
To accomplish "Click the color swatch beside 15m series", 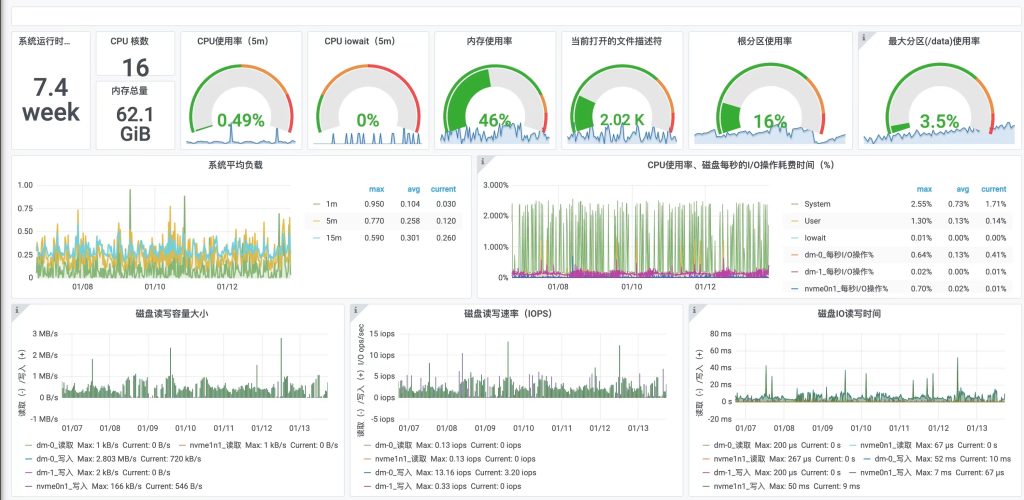I will (318, 237).
